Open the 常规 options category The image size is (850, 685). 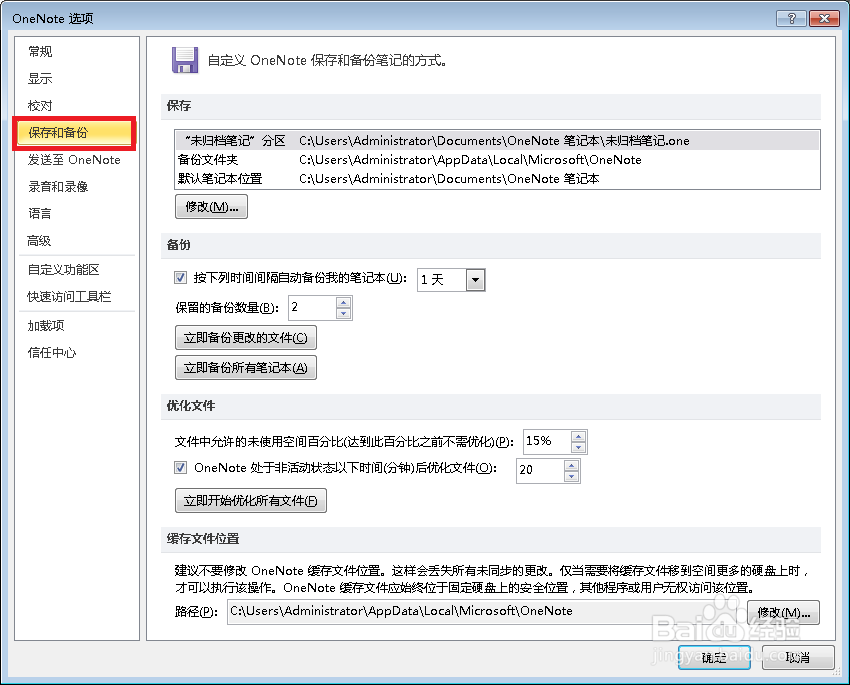40,51
